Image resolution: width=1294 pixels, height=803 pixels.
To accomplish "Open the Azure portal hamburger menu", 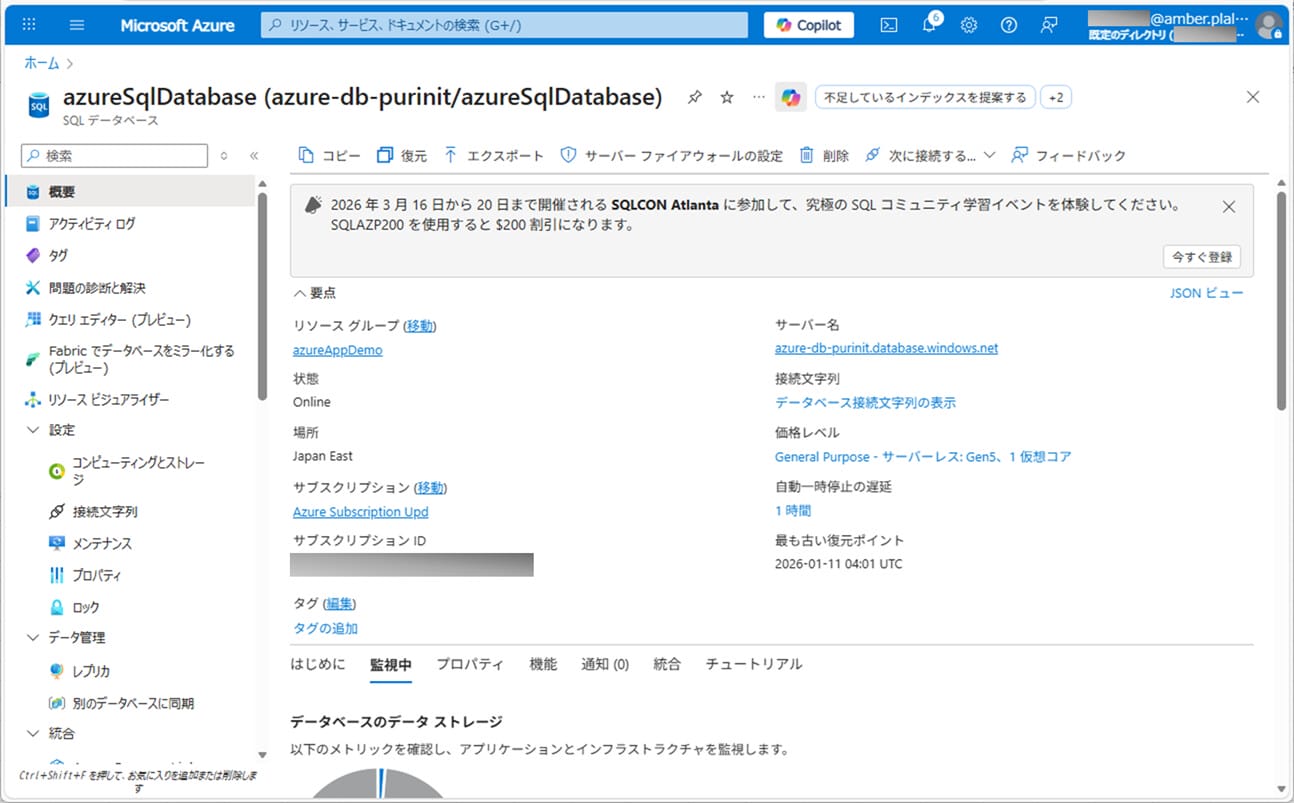I will point(77,25).
